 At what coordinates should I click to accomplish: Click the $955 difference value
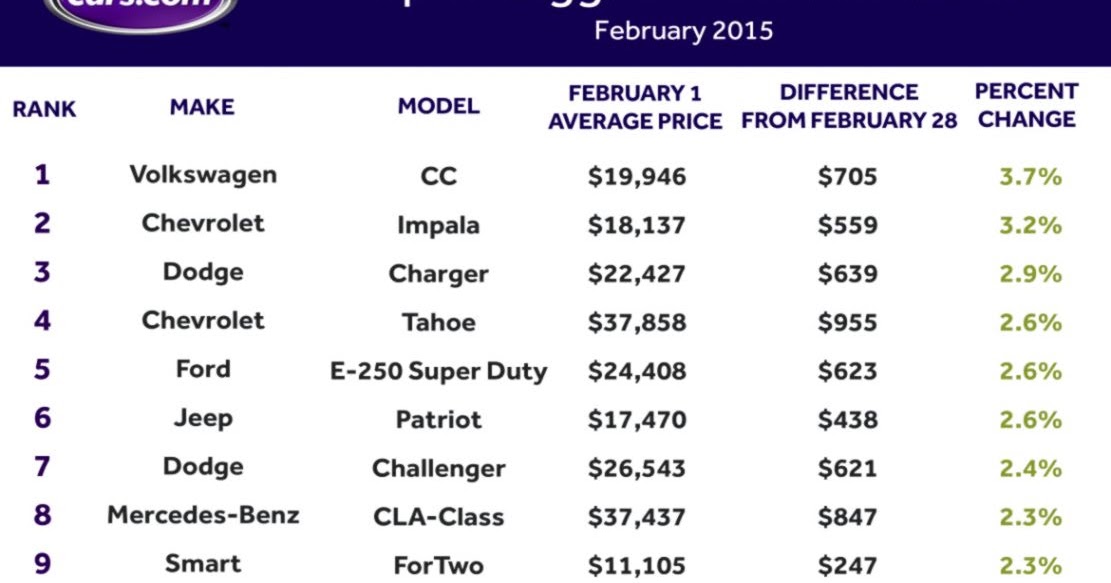coord(847,323)
